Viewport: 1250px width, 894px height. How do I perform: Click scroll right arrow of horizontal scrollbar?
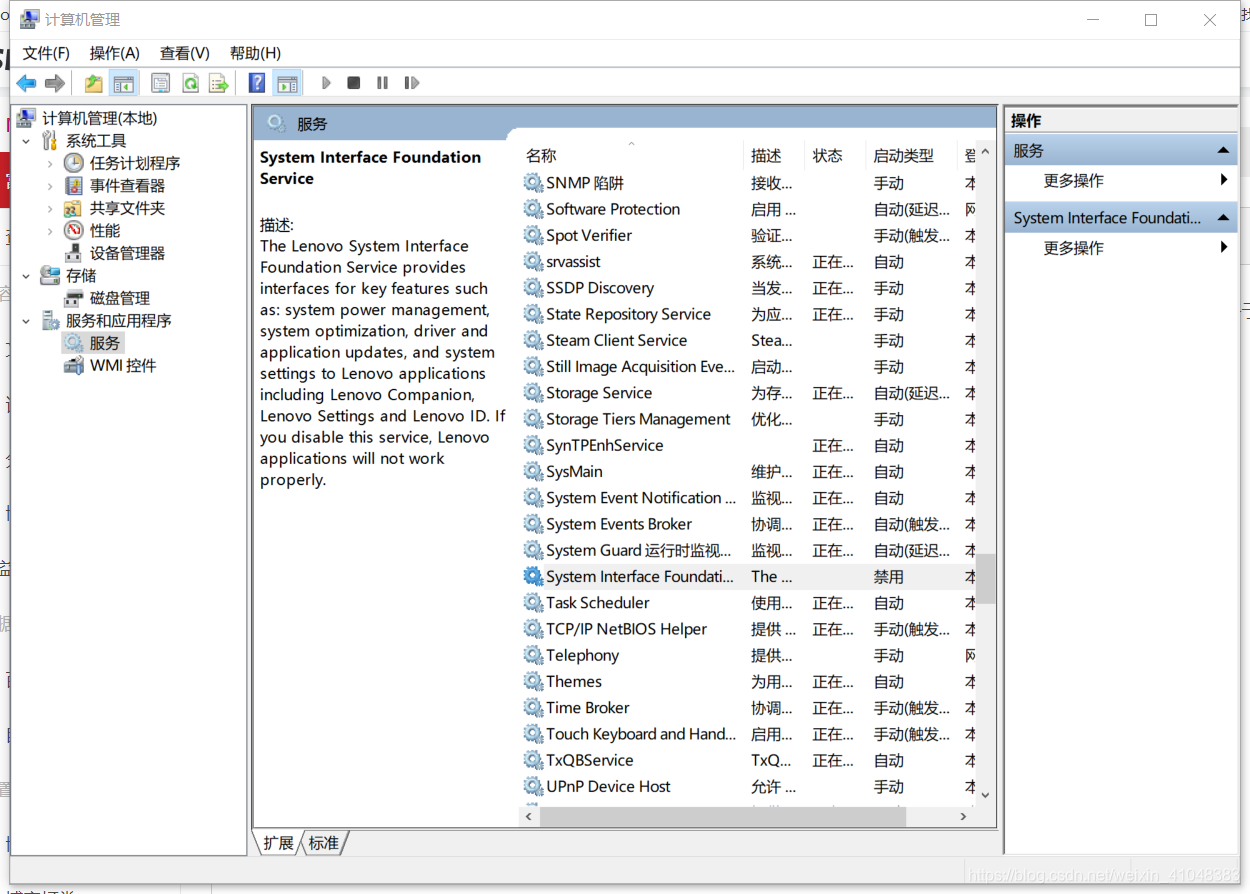tap(963, 816)
